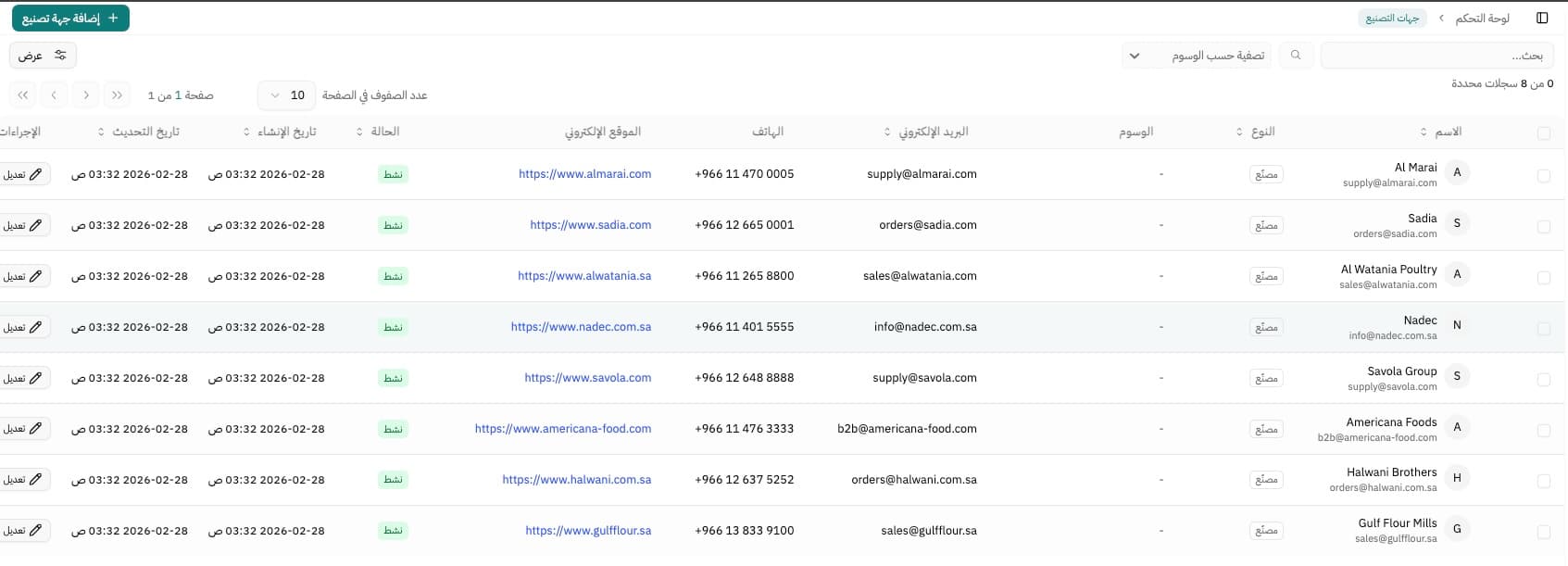Viewport: 1568px width, 566px height.
Task: Open the https://www.alwatania.sa link
Action: pos(584,276)
